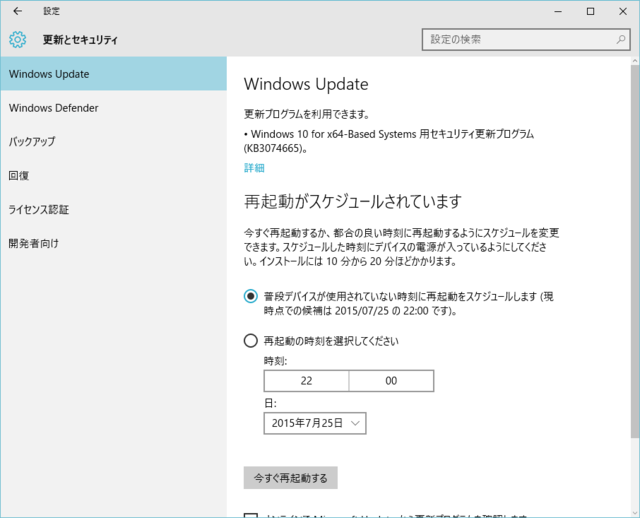Select automatic restart schedule radio button

coord(251,296)
